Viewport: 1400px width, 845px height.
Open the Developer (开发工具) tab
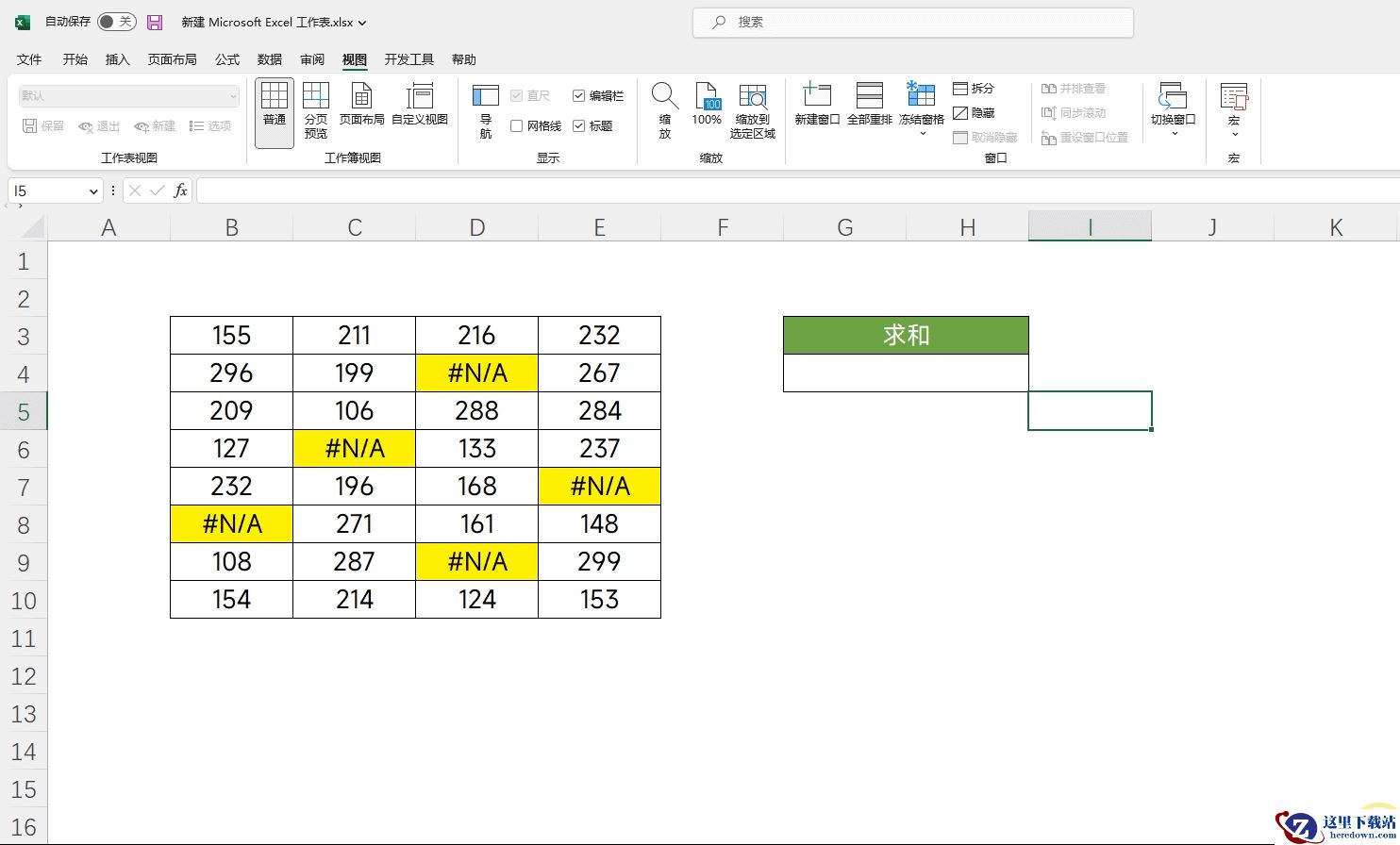tap(409, 59)
